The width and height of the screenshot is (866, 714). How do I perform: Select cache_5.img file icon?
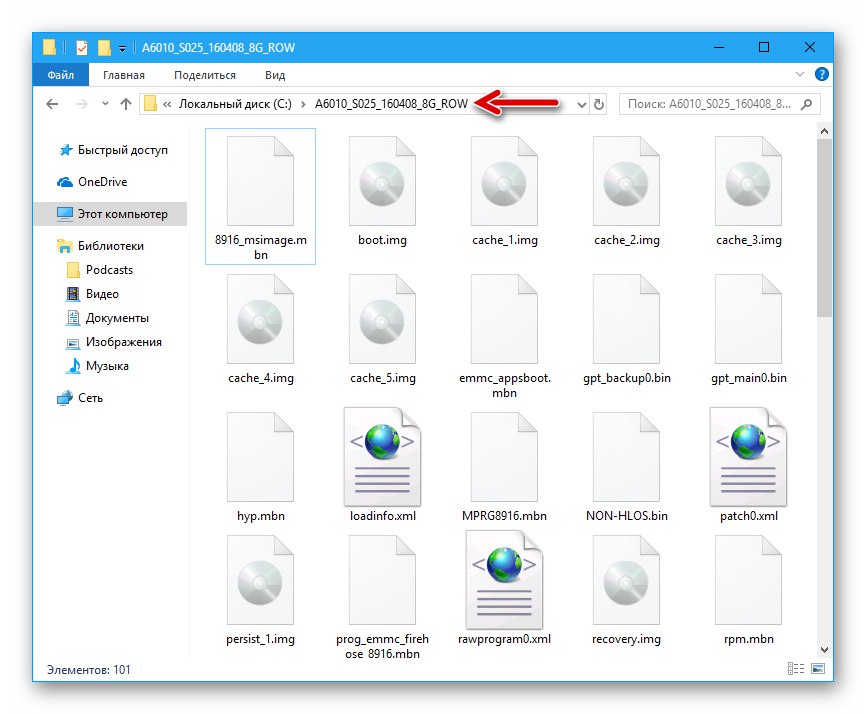pos(382,319)
